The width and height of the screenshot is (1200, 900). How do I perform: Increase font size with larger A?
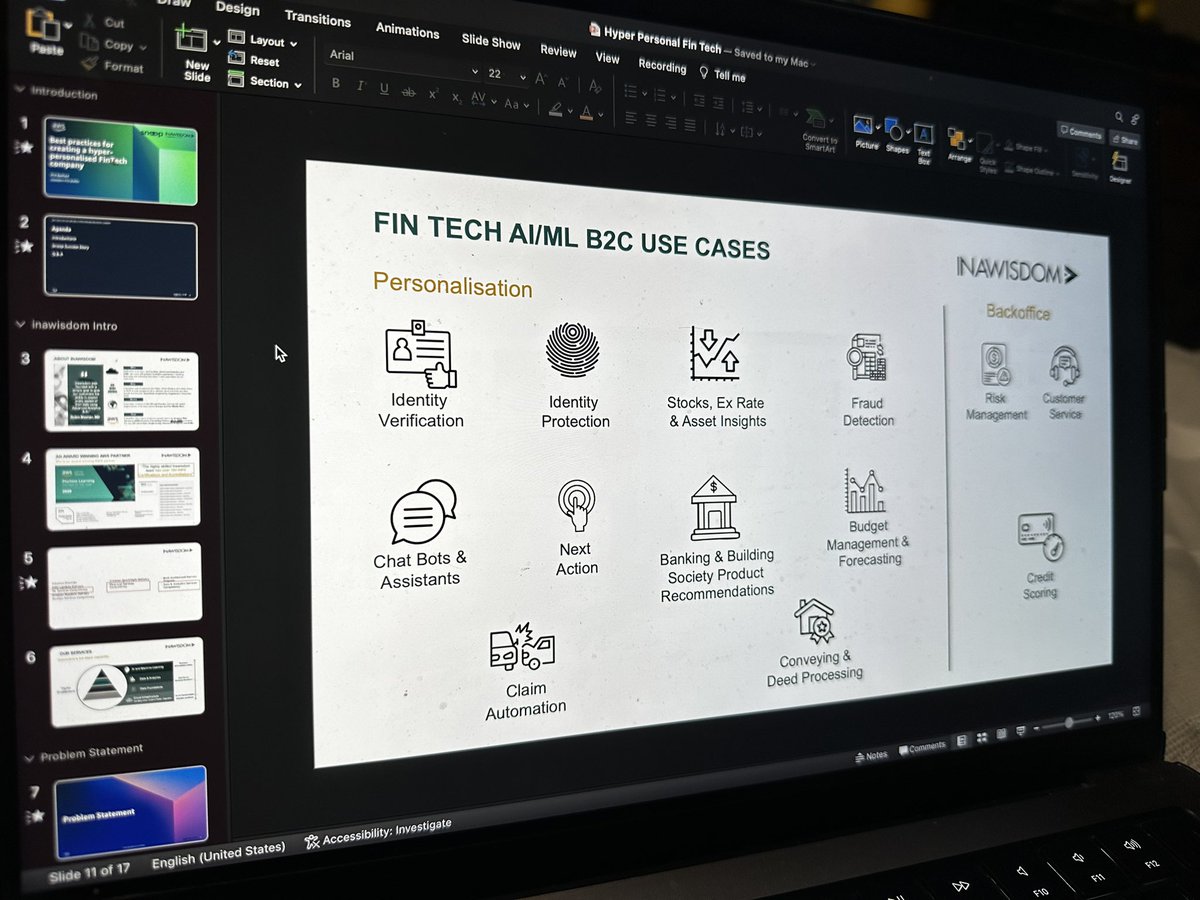tap(541, 79)
